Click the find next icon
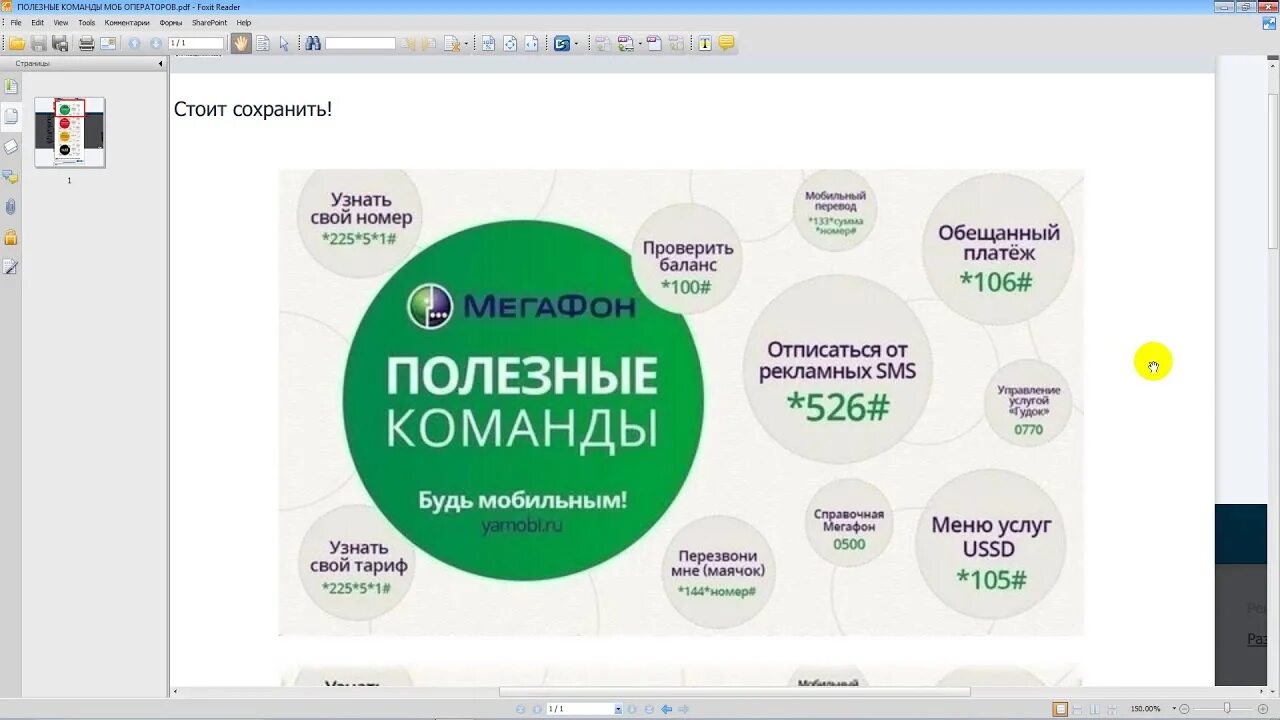 [x=429, y=43]
